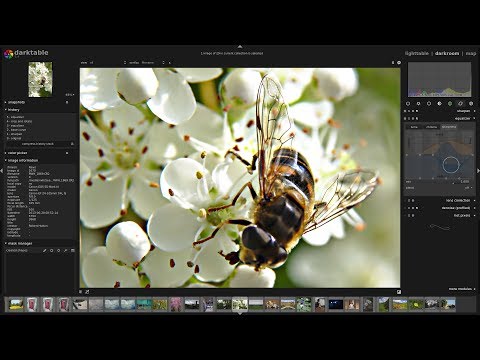Expand the snapshots panel

(6, 102)
